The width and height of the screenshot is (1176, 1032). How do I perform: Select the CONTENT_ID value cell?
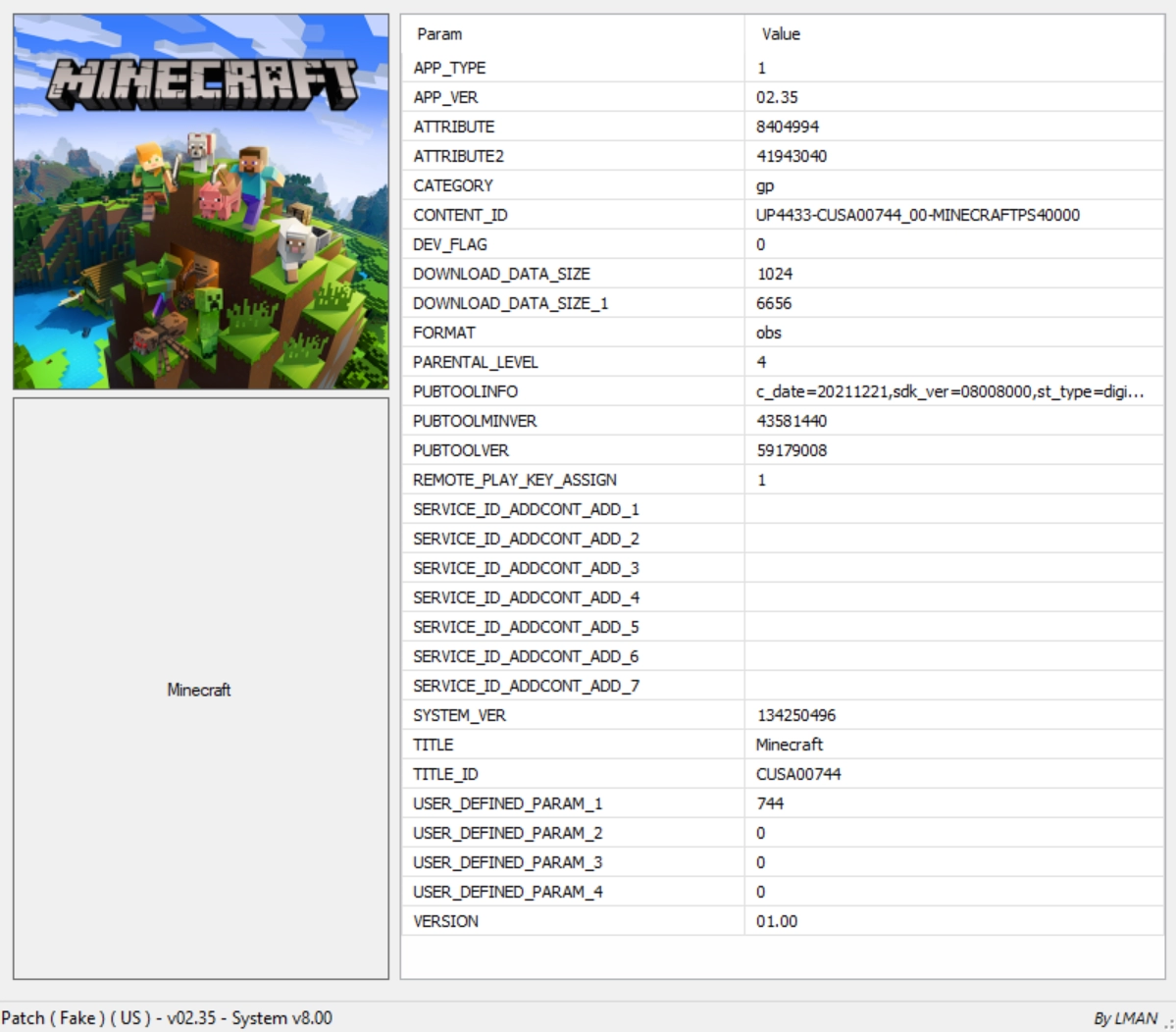tap(917, 215)
